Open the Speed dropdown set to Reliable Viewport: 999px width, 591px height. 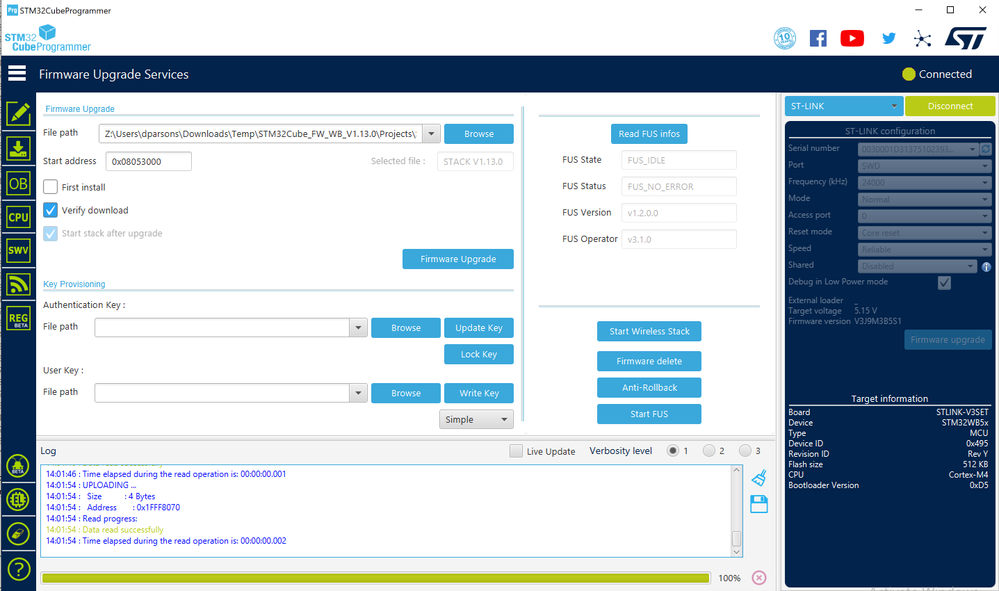click(x=924, y=249)
